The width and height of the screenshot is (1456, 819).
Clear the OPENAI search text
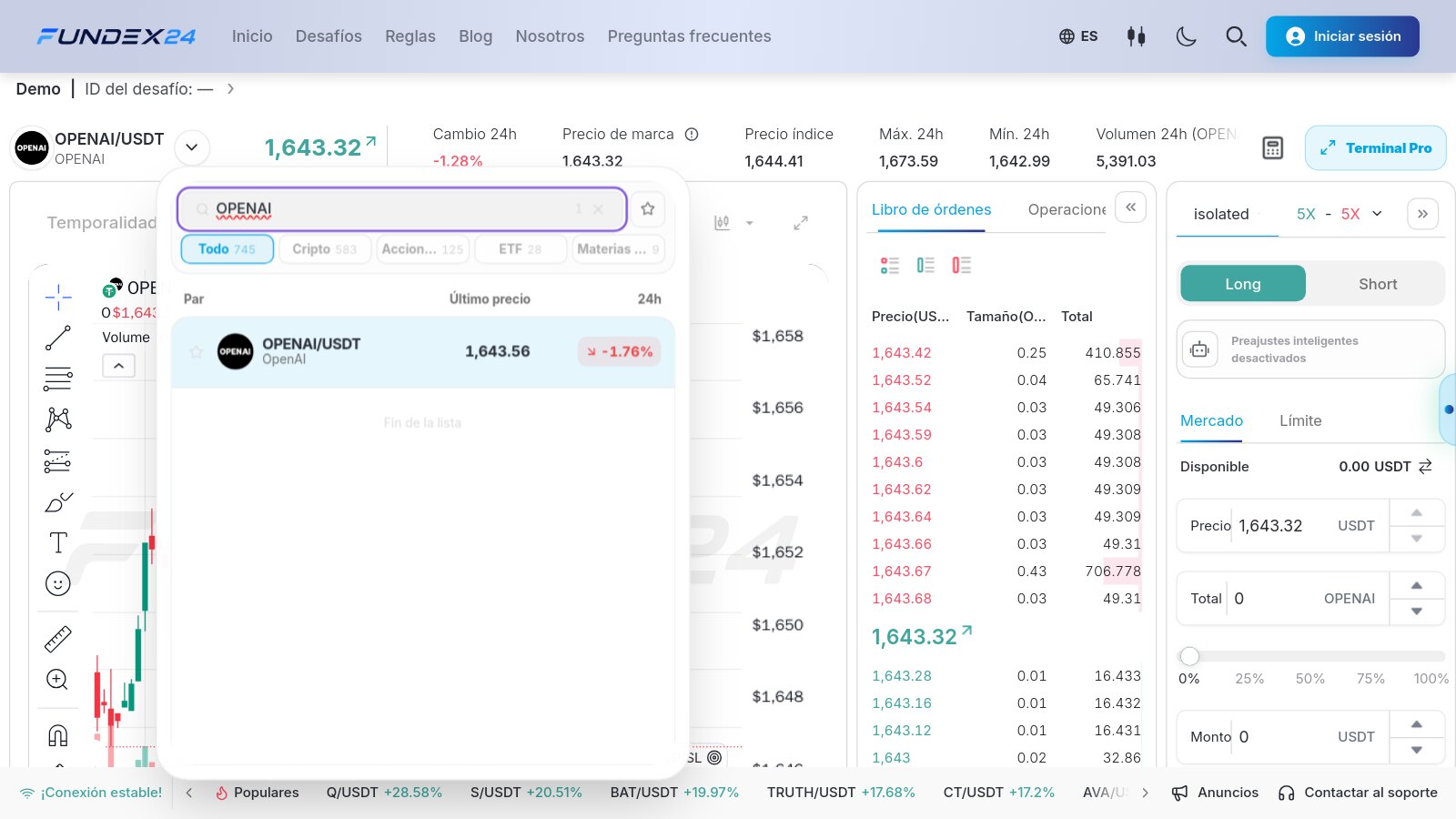pyautogui.click(x=598, y=209)
